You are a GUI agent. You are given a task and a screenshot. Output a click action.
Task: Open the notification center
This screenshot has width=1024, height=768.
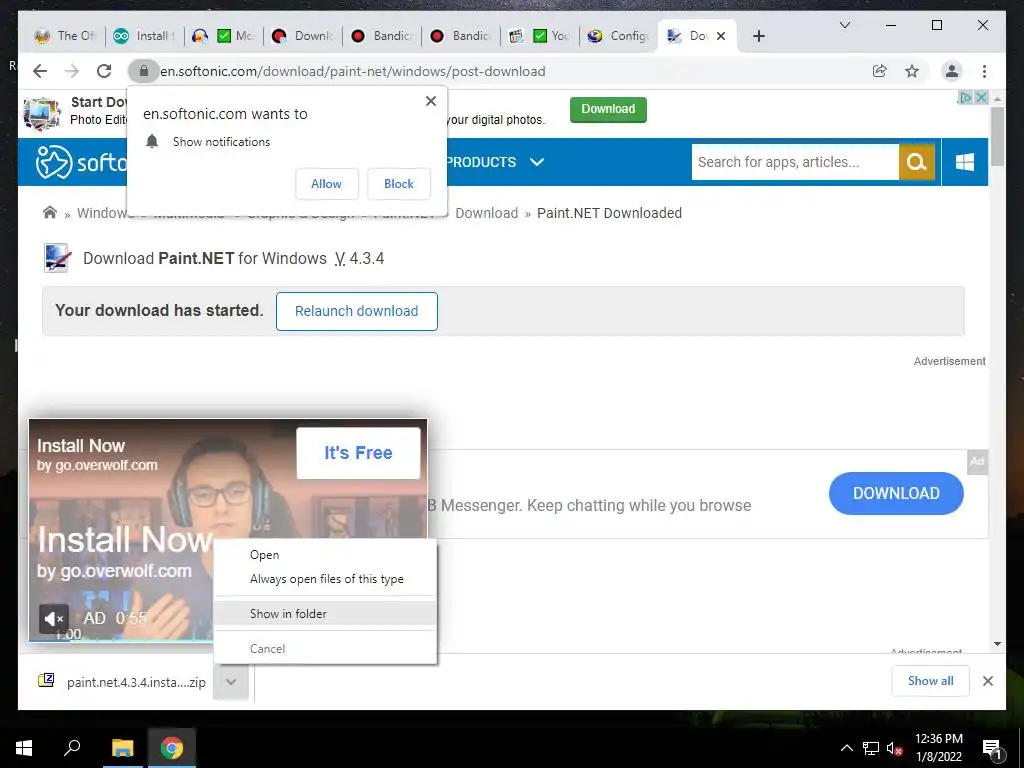pyautogui.click(x=992, y=748)
